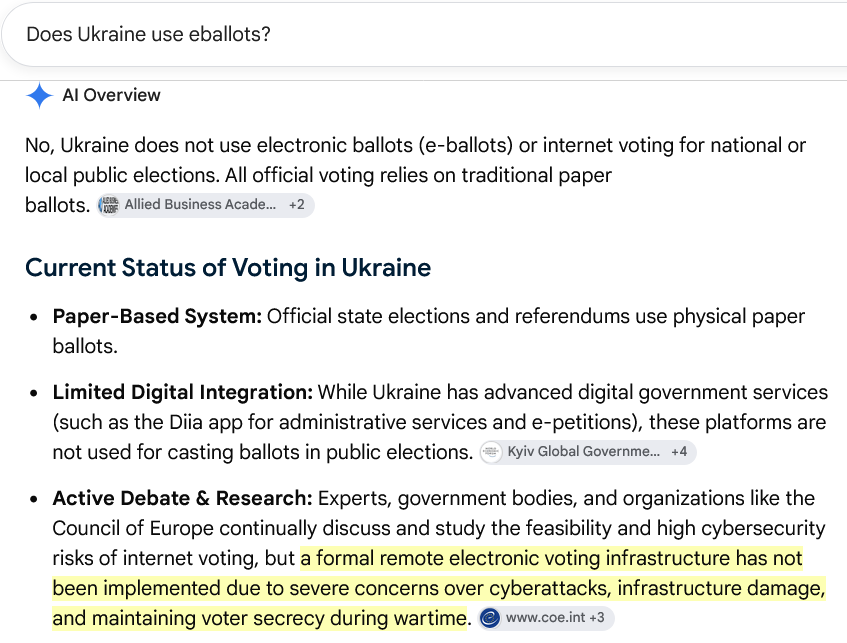Expand the +2 additional sources
847x643 pixels.
[x=297, y=205]
